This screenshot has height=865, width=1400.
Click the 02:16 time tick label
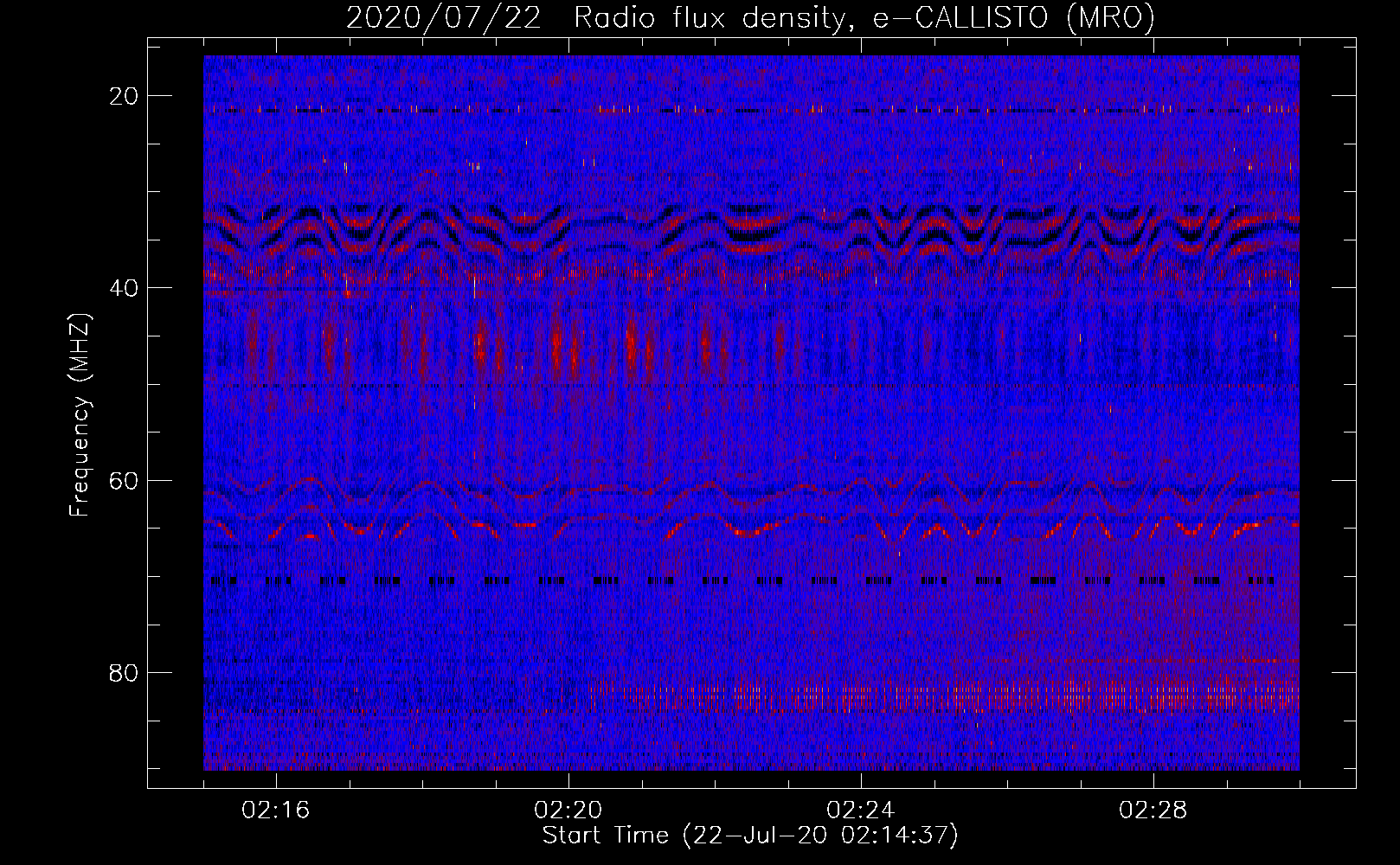[276, 811]
